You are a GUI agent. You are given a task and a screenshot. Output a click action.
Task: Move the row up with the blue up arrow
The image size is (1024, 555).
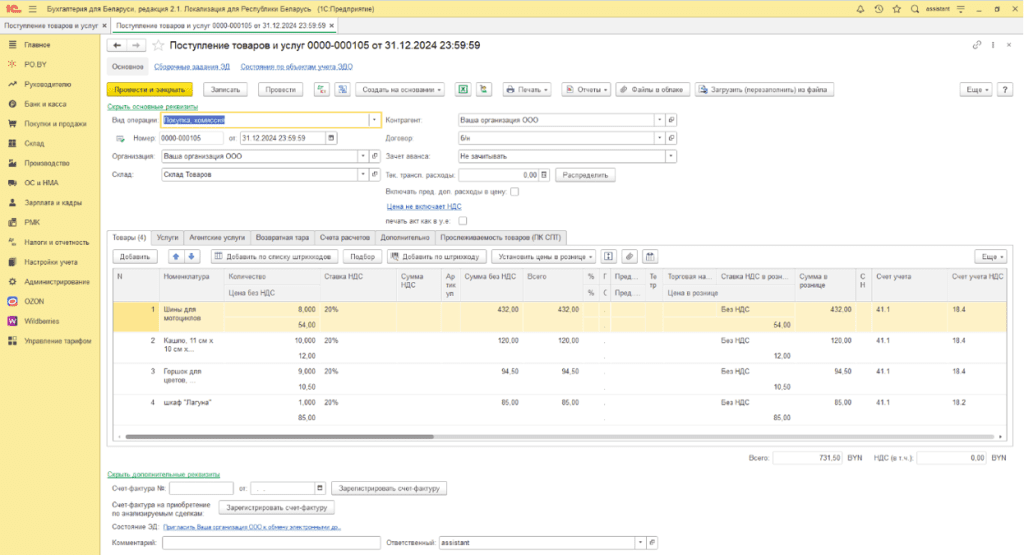(x=174, y=256)
